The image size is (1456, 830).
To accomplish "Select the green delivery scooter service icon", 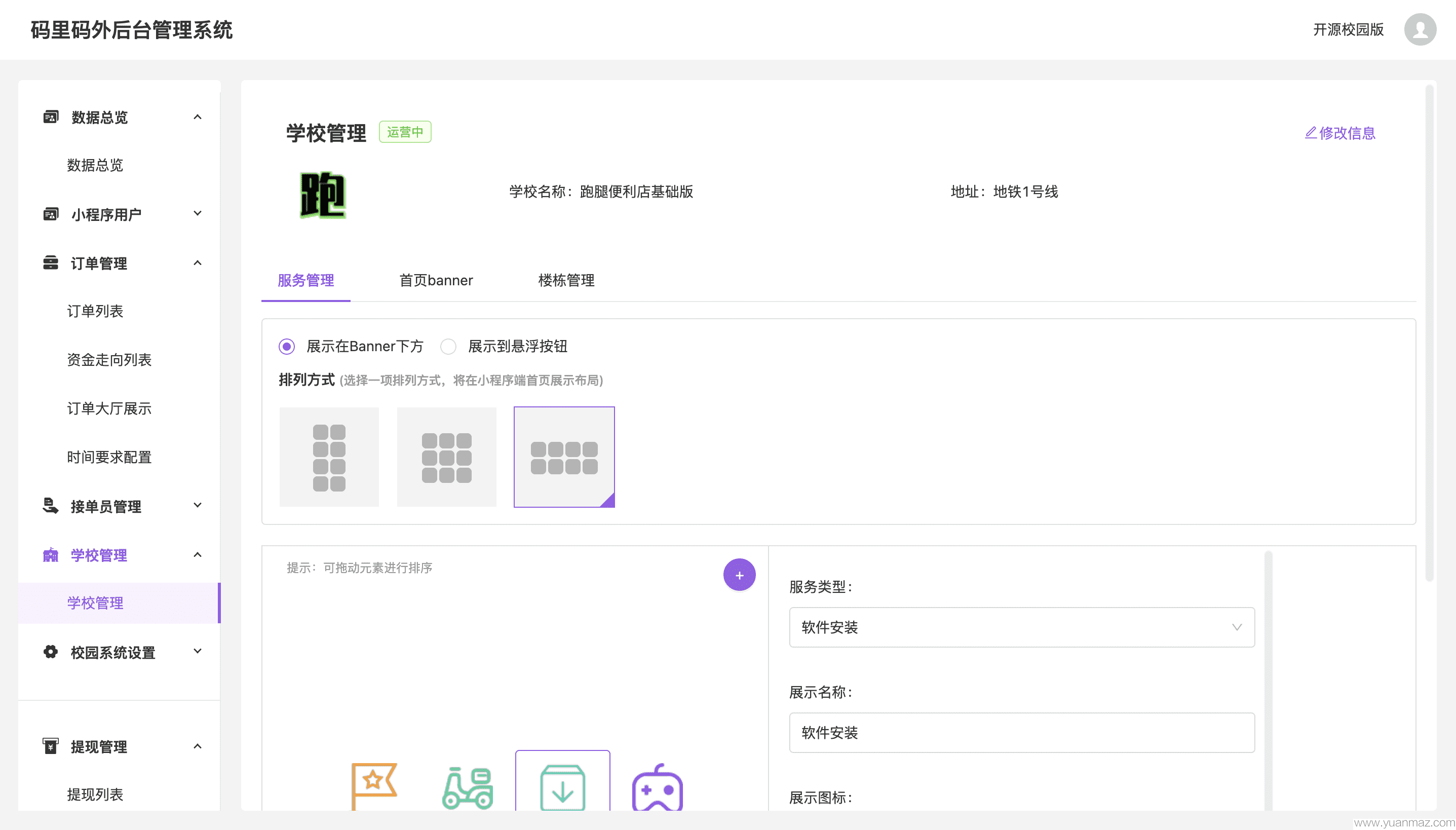I will pyautogui.click(x=468, y=787).
